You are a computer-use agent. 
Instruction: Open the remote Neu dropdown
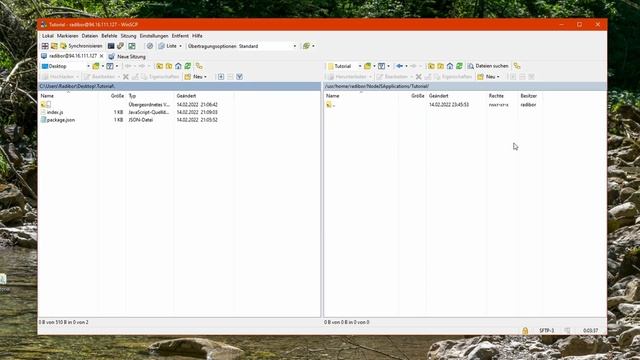click(x=488, y=77)
